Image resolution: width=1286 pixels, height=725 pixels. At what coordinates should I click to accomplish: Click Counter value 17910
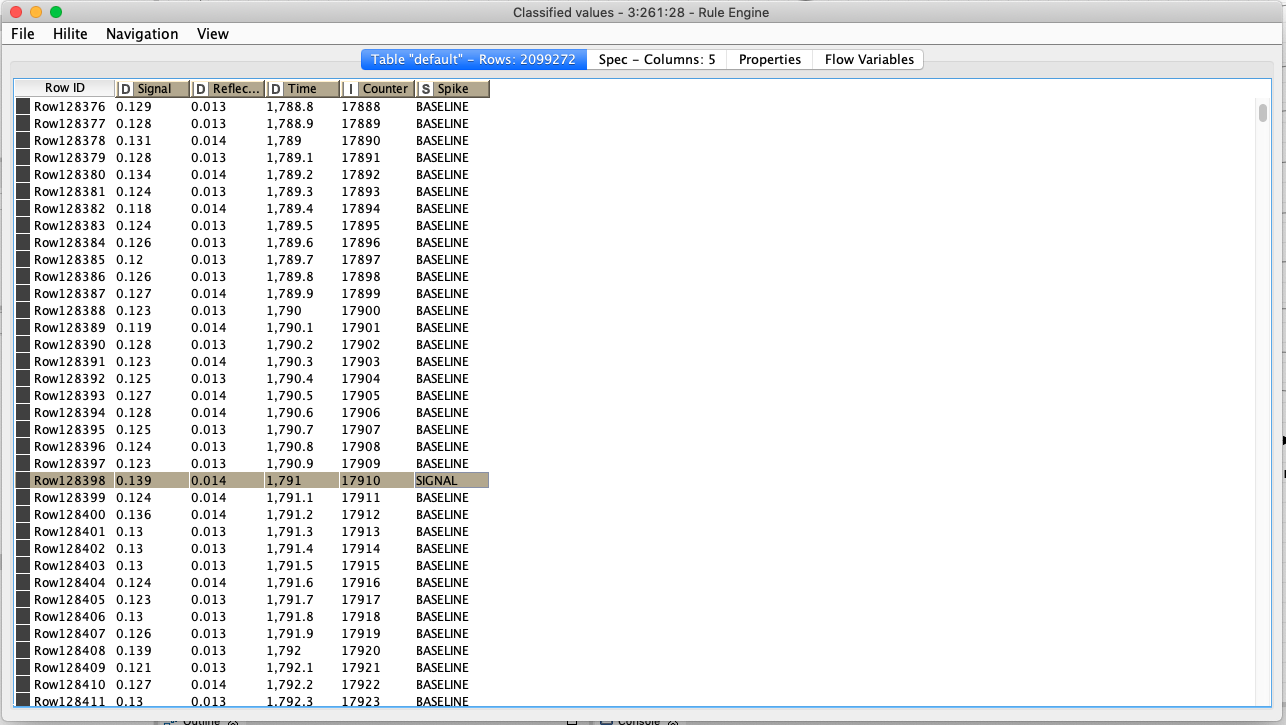pos(360,480)
